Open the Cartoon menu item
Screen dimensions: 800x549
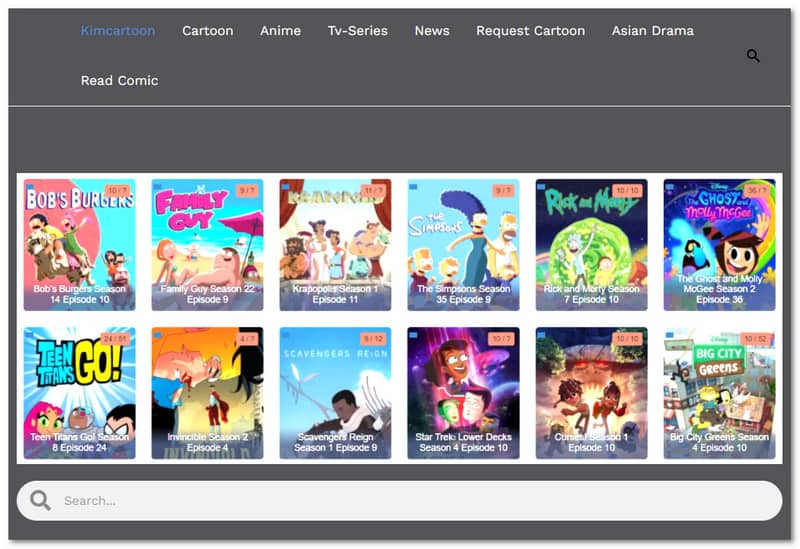coord(207,31)
